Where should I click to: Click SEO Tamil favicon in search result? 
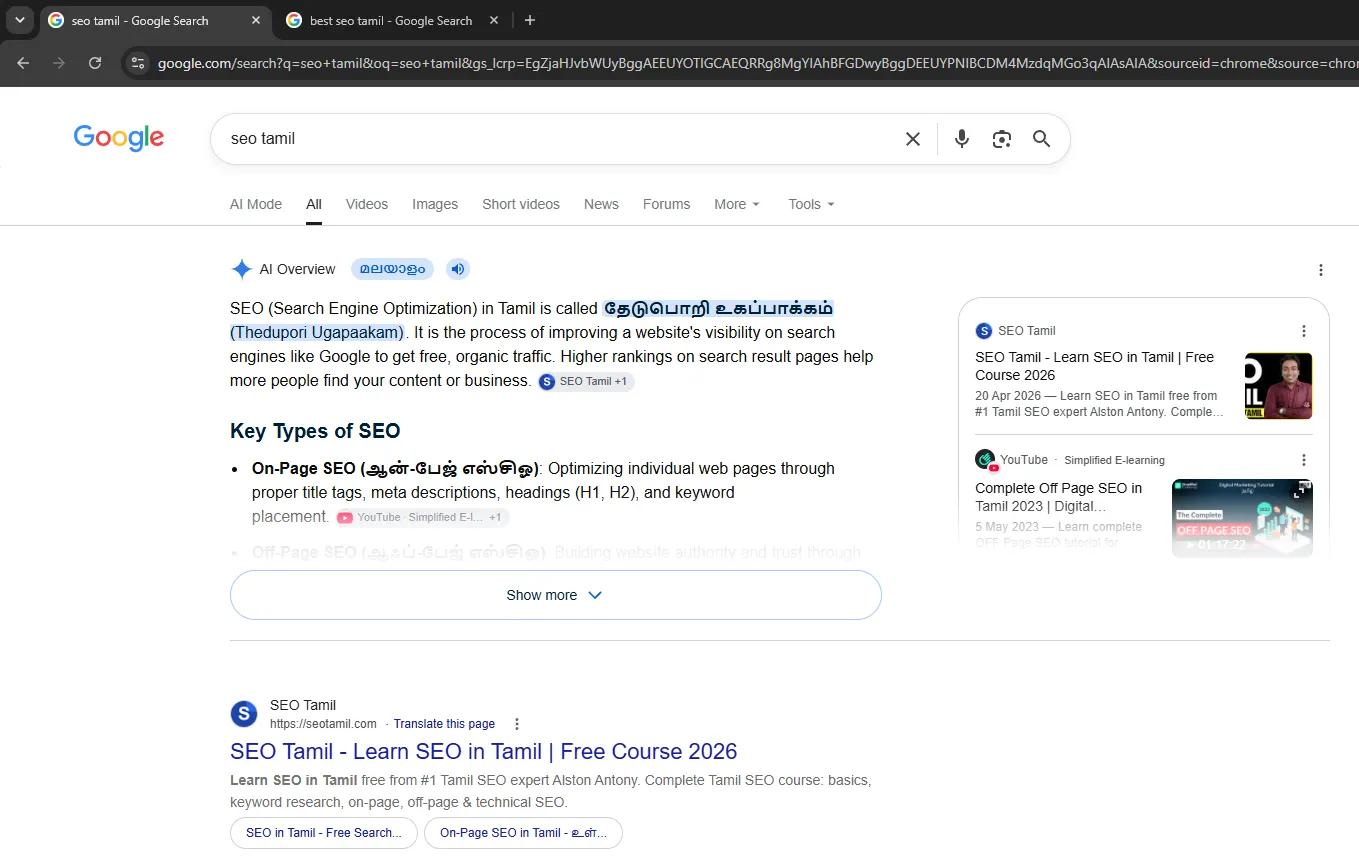click(x=244, y=714)
